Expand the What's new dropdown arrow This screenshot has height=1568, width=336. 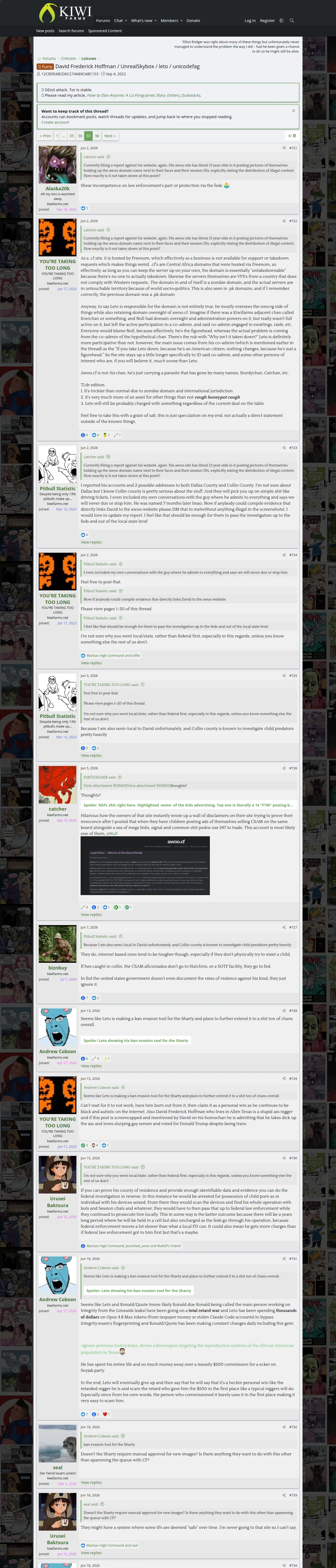155,21
